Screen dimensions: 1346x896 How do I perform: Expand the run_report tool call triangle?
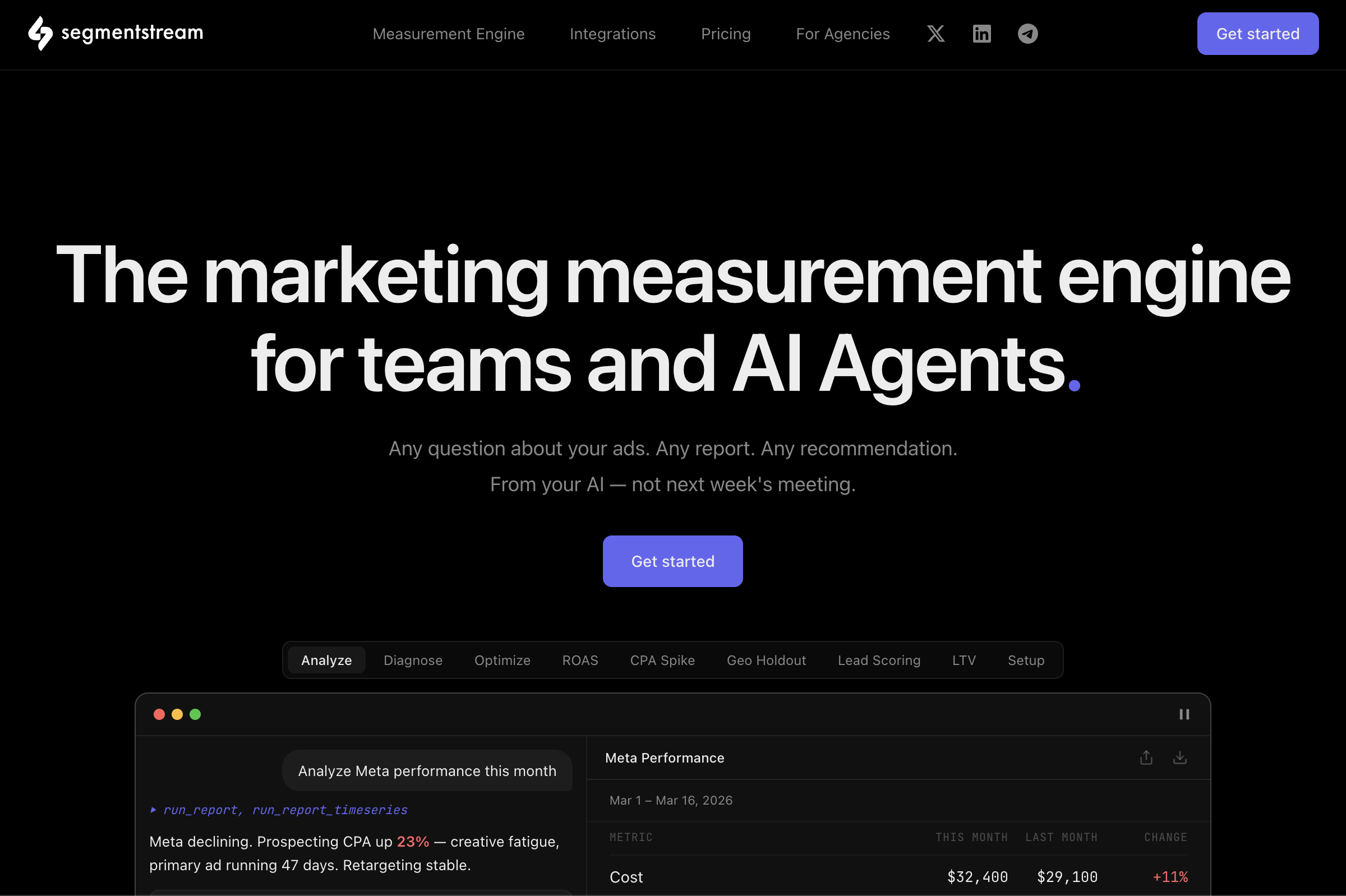point(153,810)
